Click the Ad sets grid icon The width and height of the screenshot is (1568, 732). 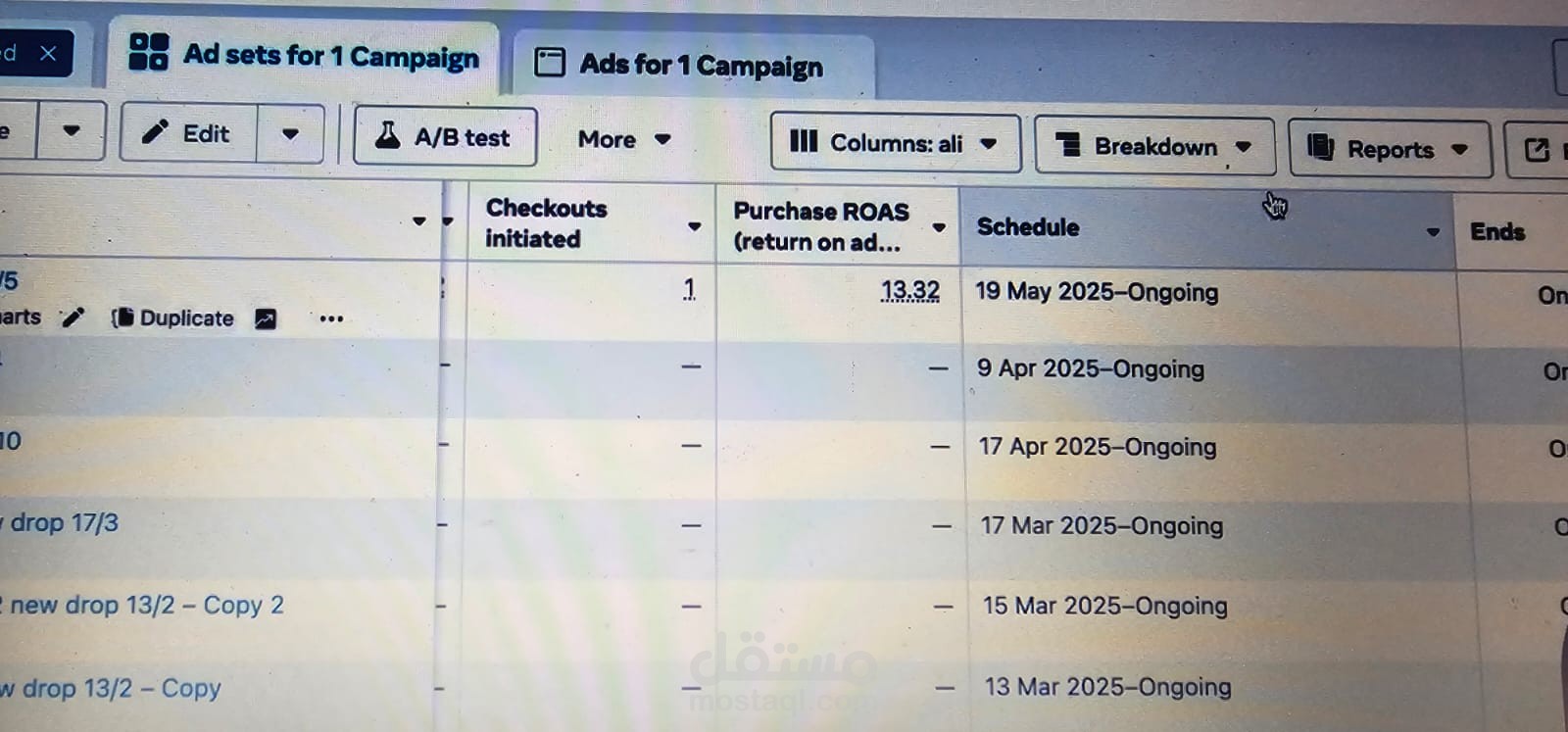click(149, 52)
